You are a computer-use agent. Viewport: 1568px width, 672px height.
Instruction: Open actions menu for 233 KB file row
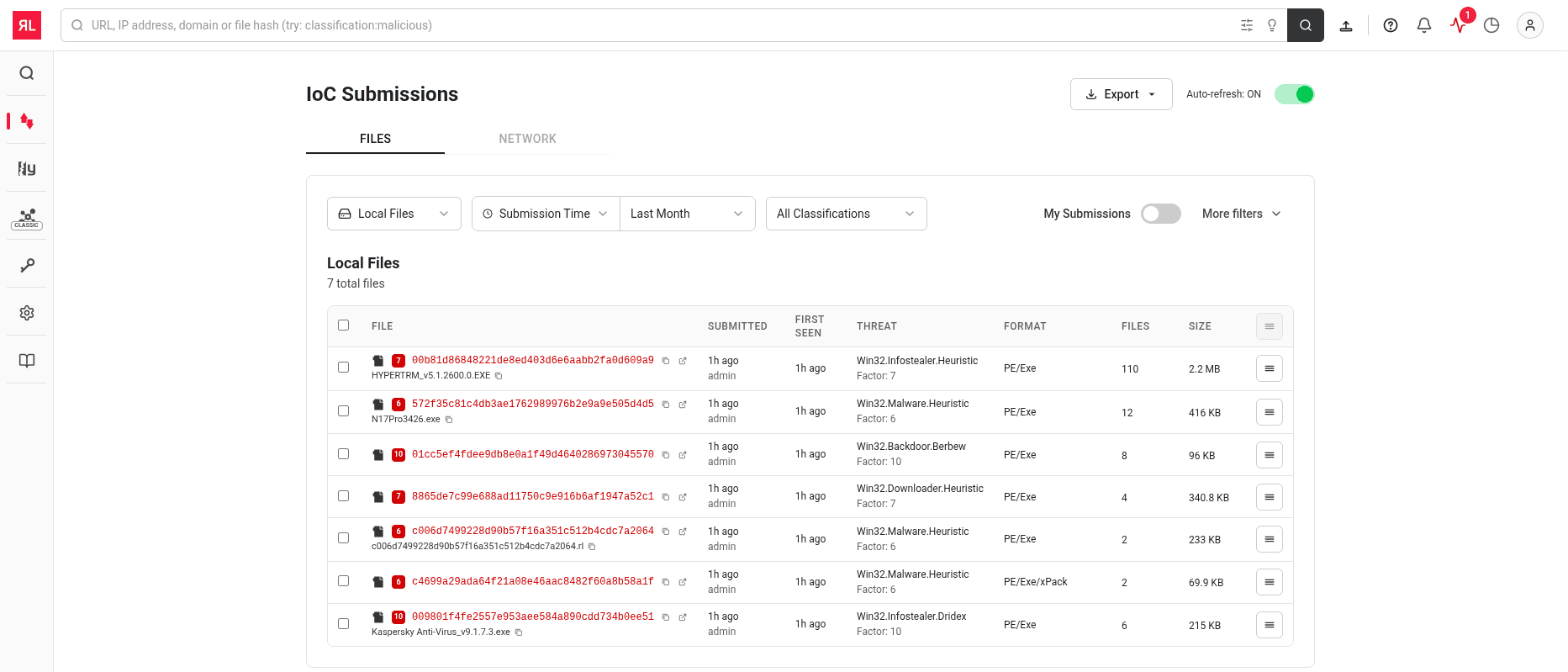[x=1270, y=539]
